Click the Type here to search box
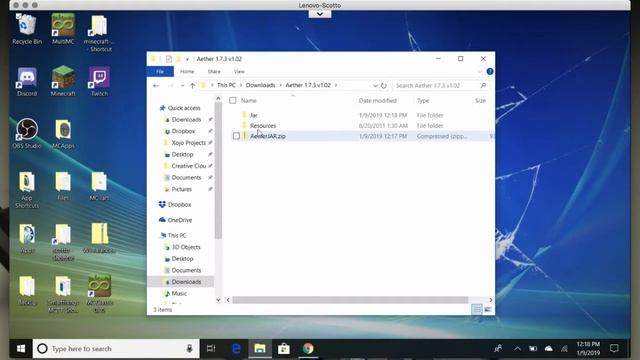The width and height of the screenshot is (640, 360). coord(116,349)
